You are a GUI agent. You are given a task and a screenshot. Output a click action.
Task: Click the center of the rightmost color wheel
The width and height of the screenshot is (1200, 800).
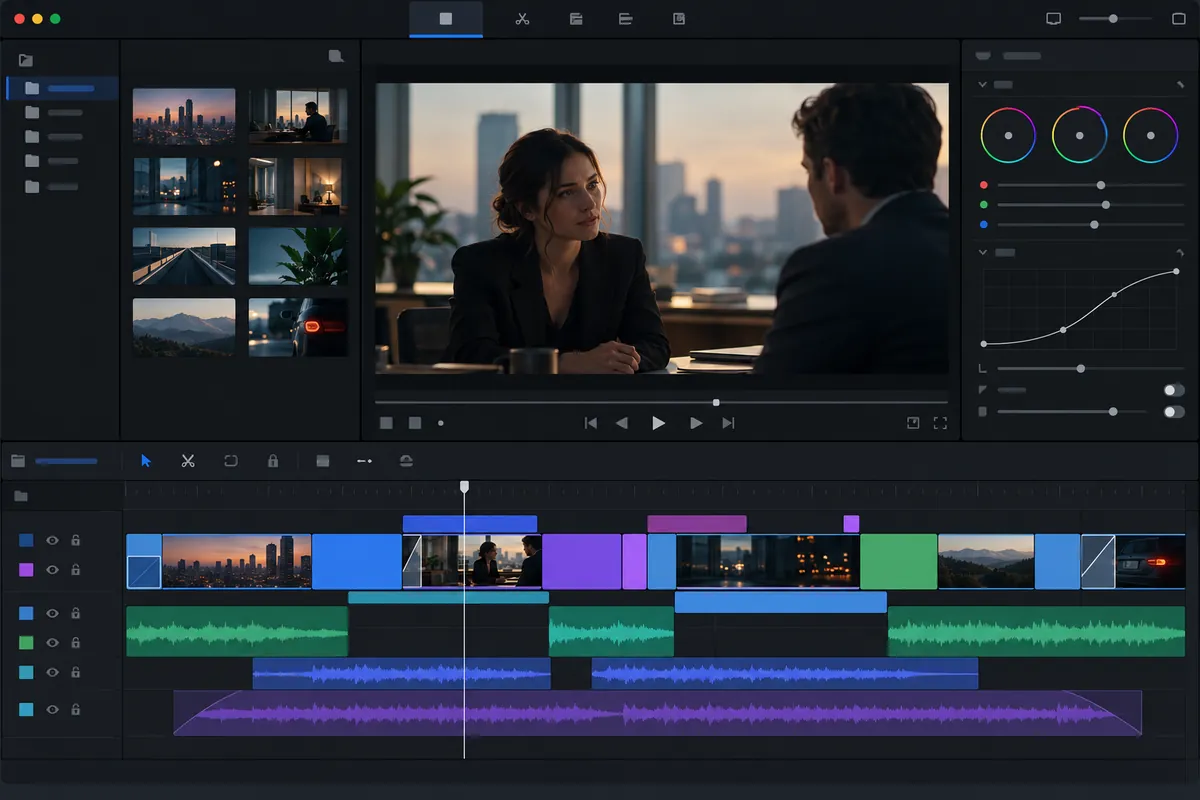[1150, 135]
